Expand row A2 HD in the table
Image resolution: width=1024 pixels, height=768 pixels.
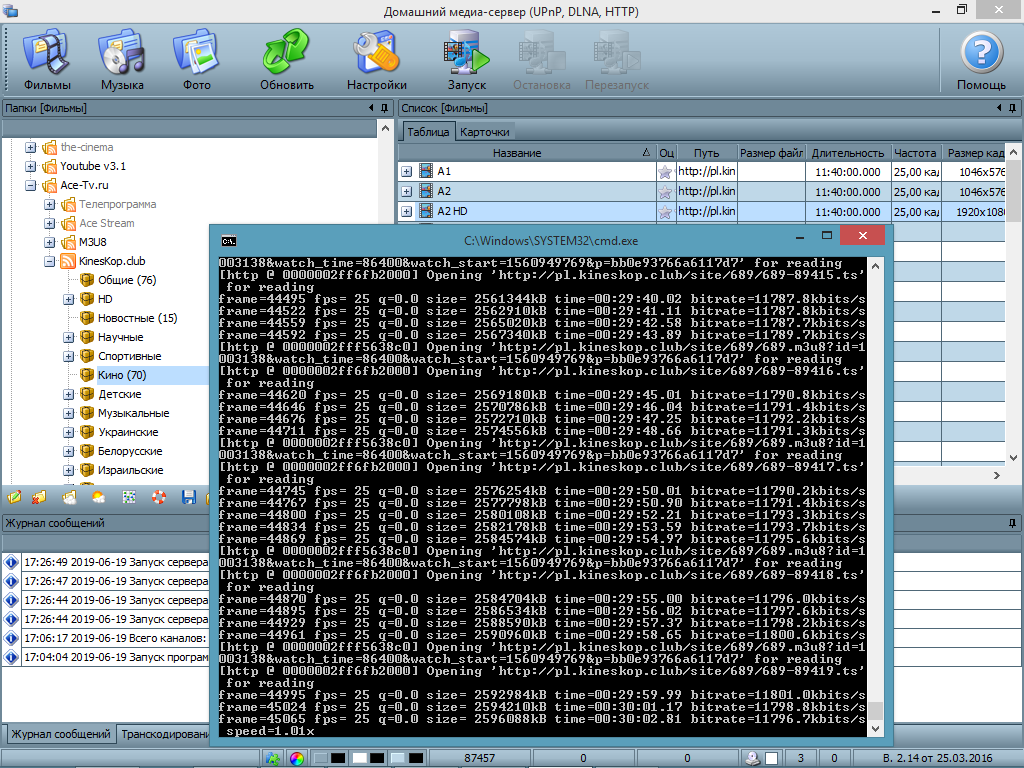(x=407, y=211)
